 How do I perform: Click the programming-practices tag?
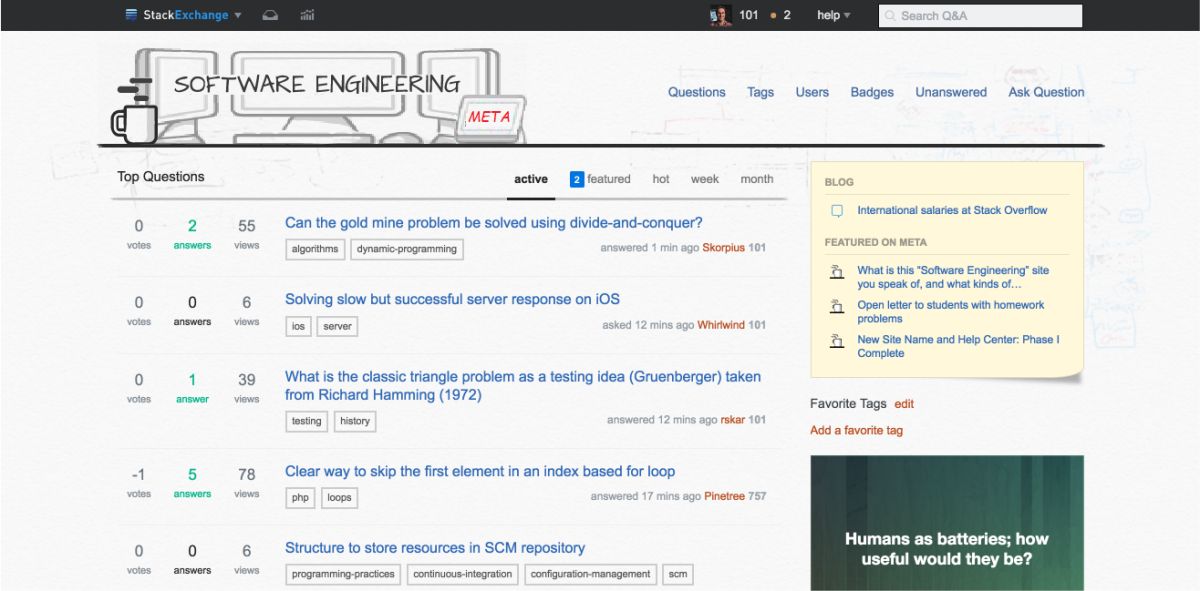[343, 574]
